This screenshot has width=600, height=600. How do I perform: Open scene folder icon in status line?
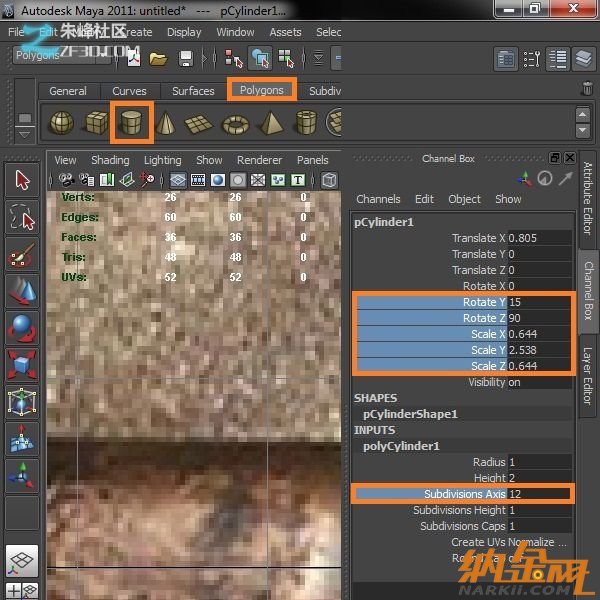pos(158,59)
